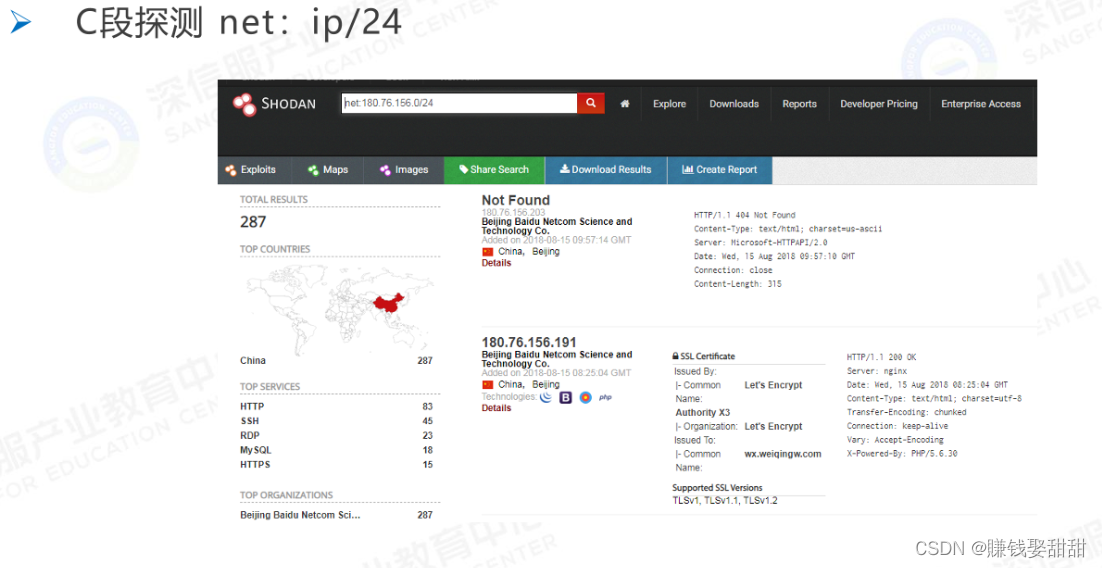
Task: Click the world map with China highlighted
Action: click(x=340, y=308)
